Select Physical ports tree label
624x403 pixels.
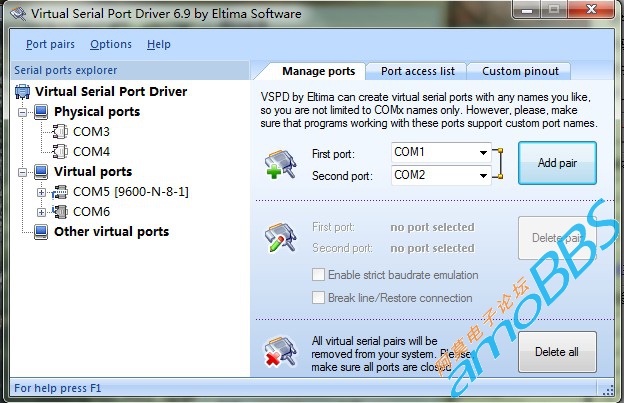coord(97,112)
